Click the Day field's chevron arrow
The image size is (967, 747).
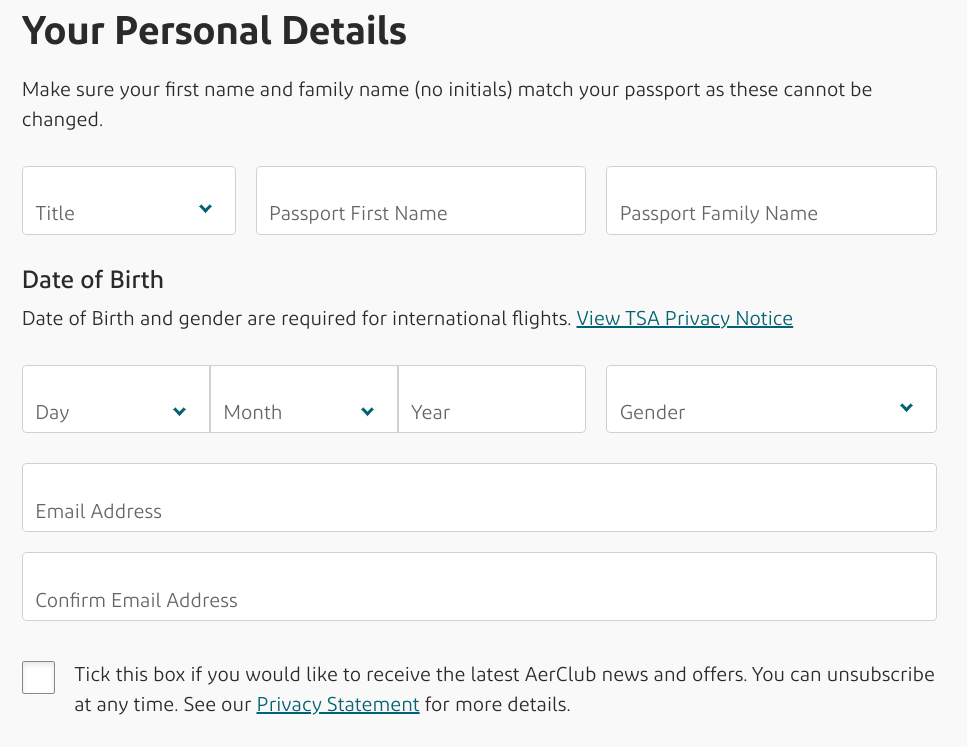(x=180, y=411)
